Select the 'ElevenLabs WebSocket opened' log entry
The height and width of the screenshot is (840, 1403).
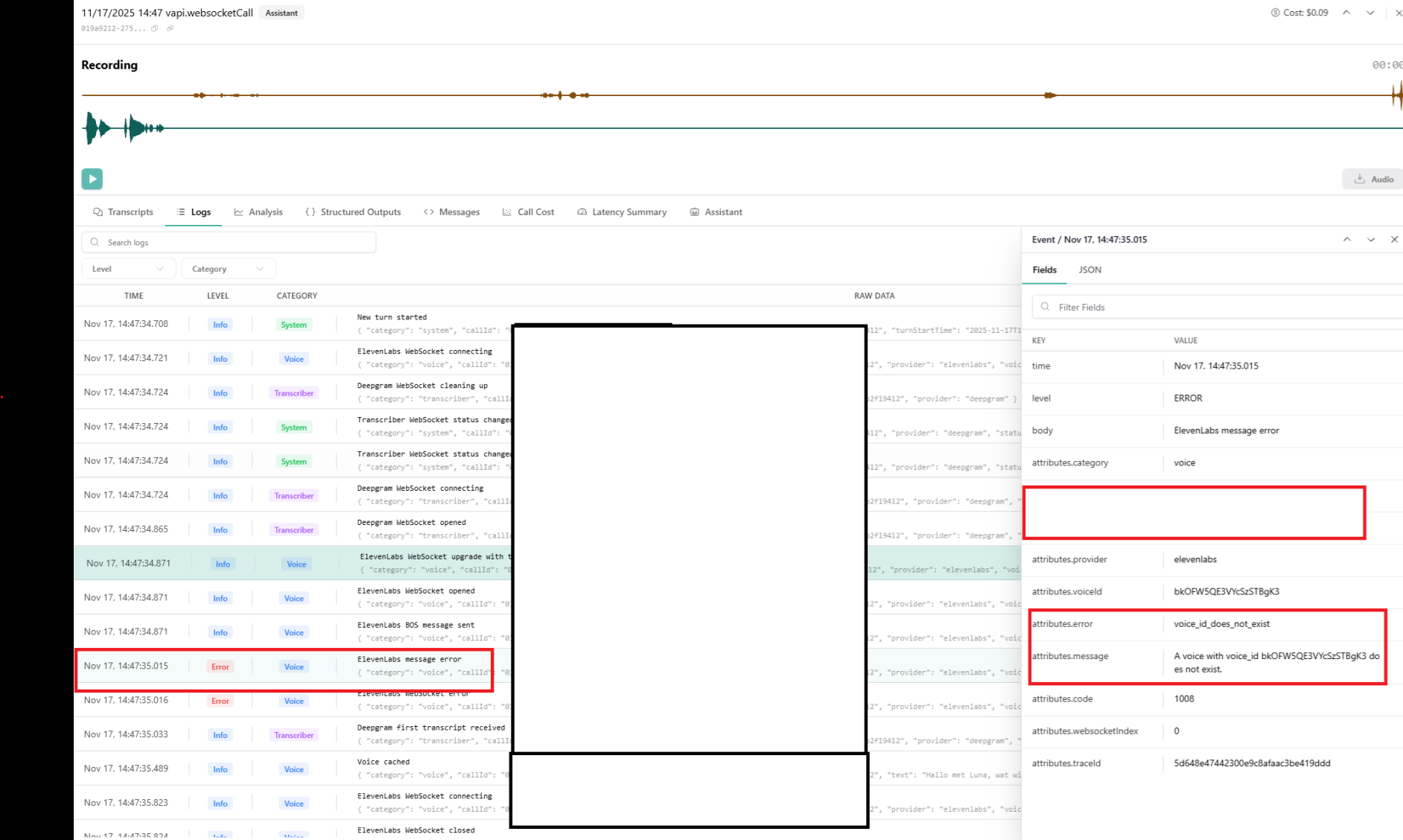(x=547, y=598)
